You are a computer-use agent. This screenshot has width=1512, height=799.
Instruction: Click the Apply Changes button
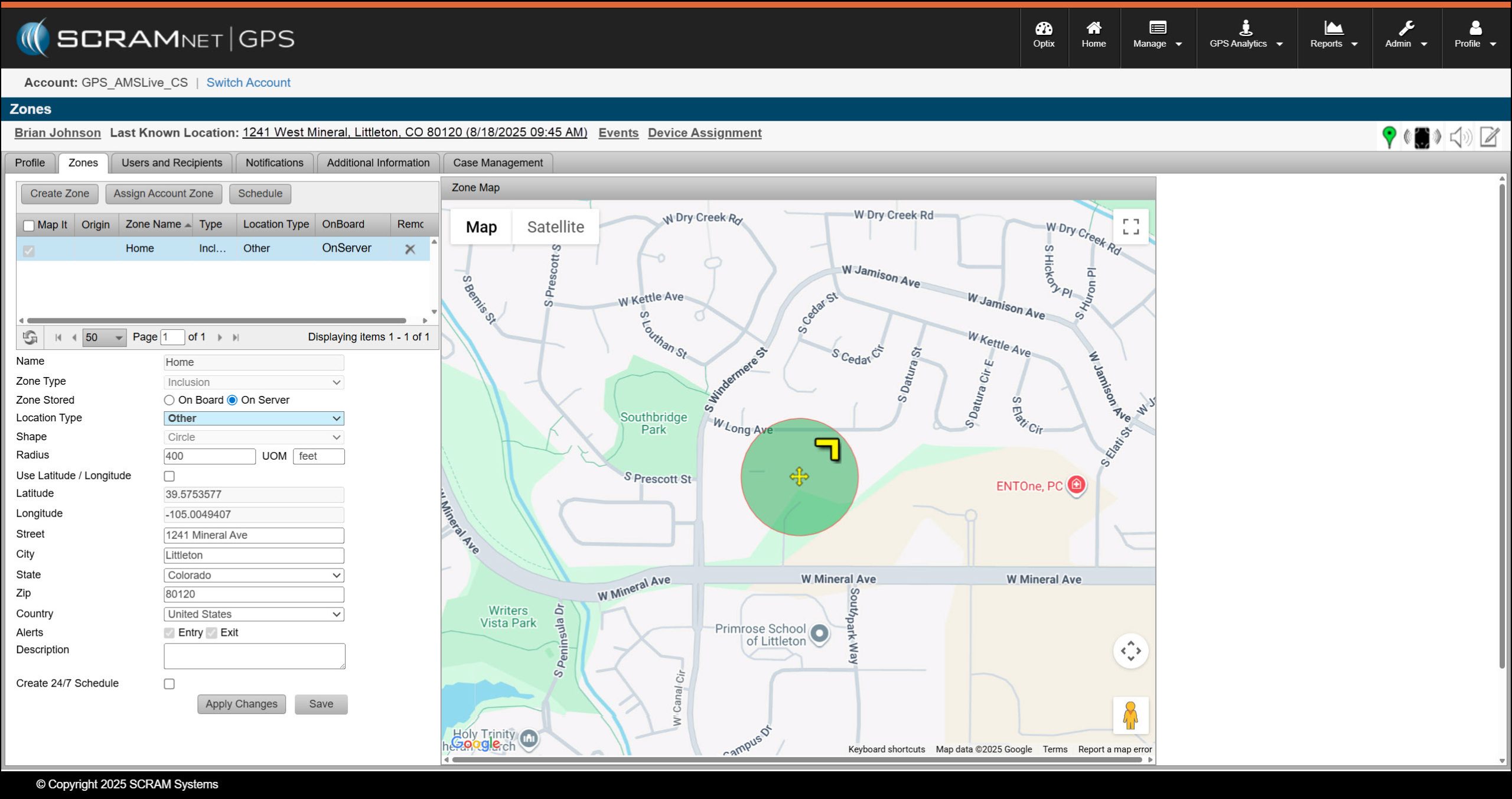241,704
